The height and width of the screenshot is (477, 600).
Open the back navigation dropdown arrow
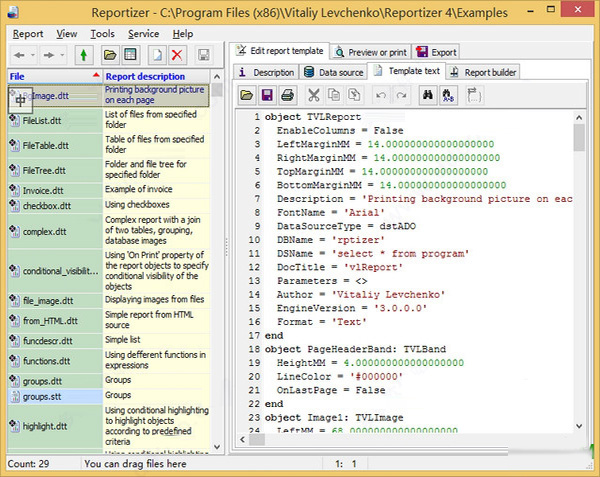coord(34,54)
